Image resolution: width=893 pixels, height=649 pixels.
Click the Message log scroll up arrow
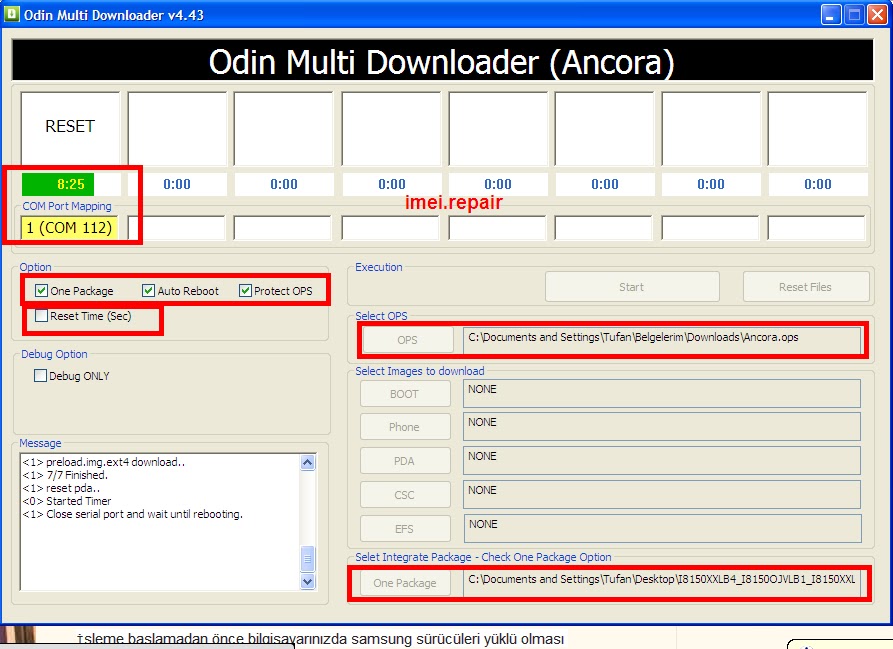(308, 462)
